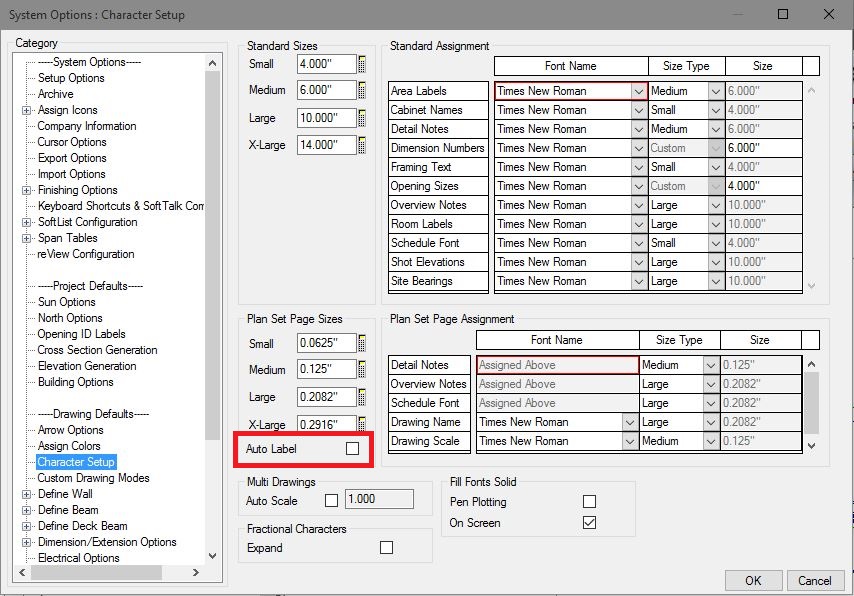Image resolution: width=854 pixels, height=596 pixels.
Task: Click the keypad icon for Small plan set page size
Action: point(361,342)
